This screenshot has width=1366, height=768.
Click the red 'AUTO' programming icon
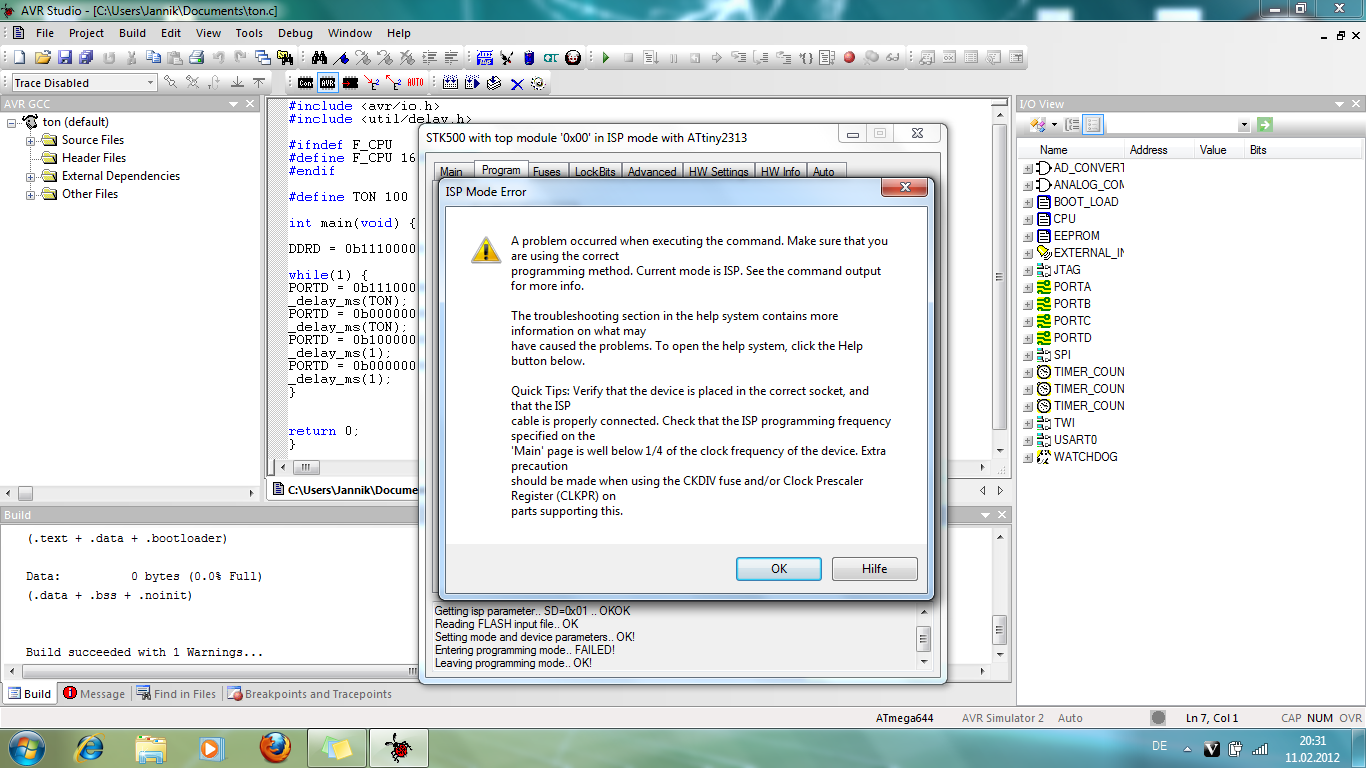pos(415,82)
